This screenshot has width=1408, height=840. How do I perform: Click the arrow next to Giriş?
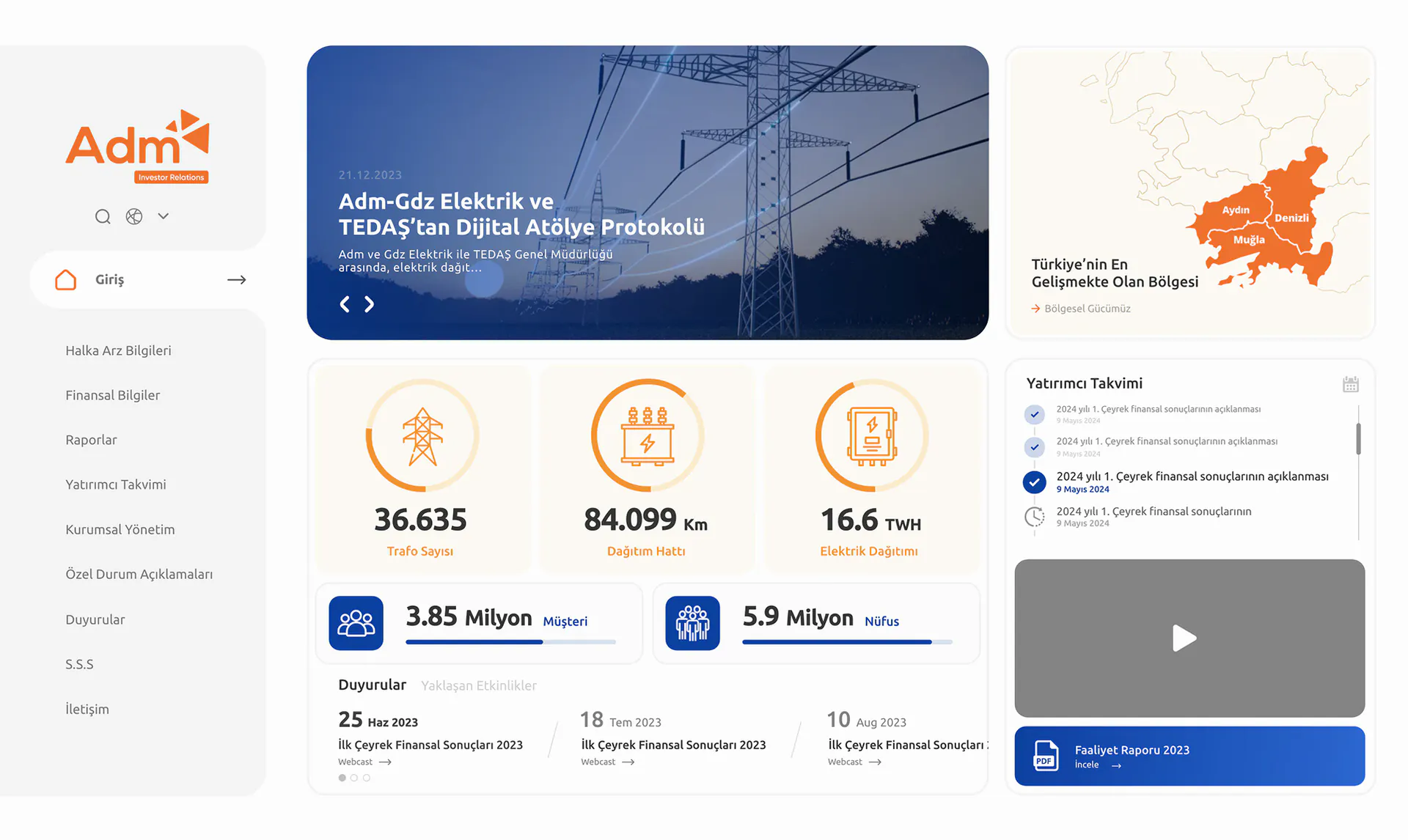[x=236, y=280]
